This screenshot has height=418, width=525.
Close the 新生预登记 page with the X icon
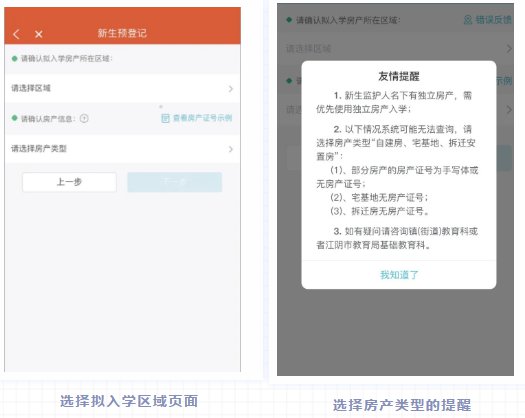[39, 34]
